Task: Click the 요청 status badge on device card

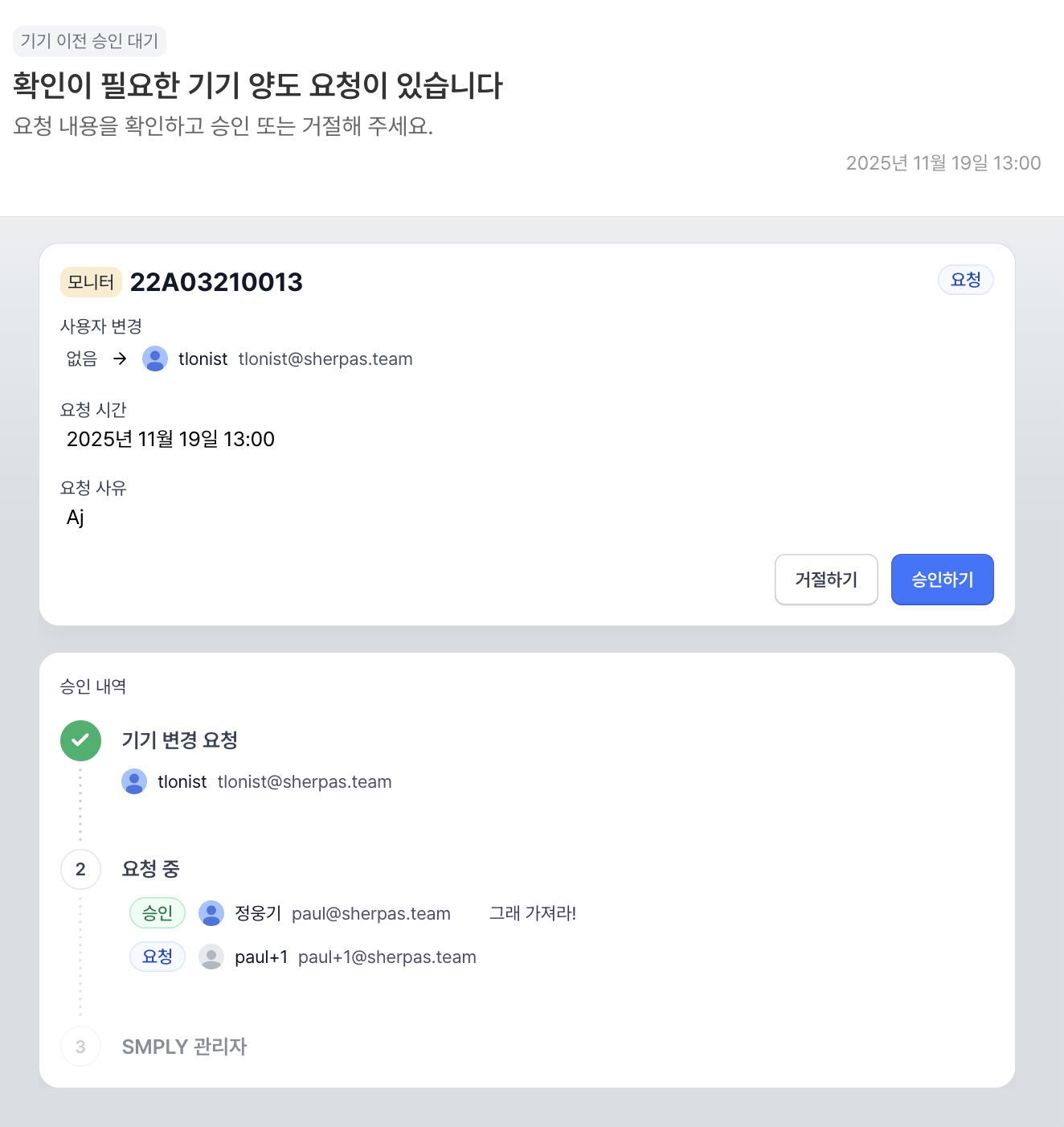Action: click(x=966, y=280)
